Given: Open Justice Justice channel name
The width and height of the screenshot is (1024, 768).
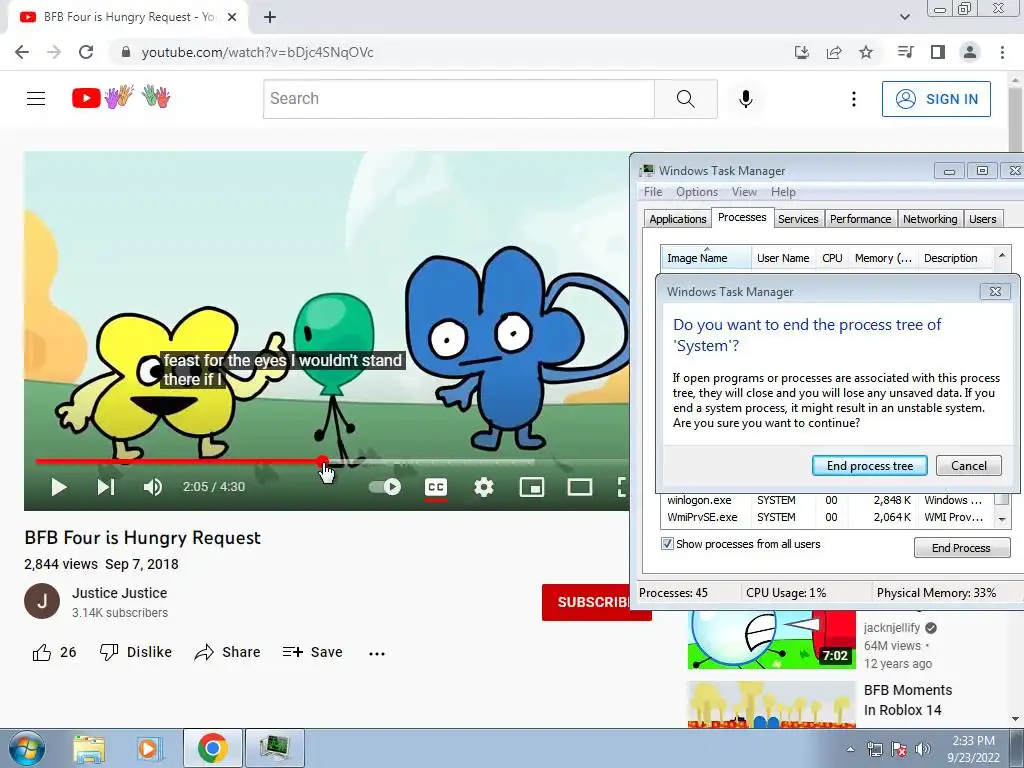Looking at the screenshot, I should (x=120, y=593).
